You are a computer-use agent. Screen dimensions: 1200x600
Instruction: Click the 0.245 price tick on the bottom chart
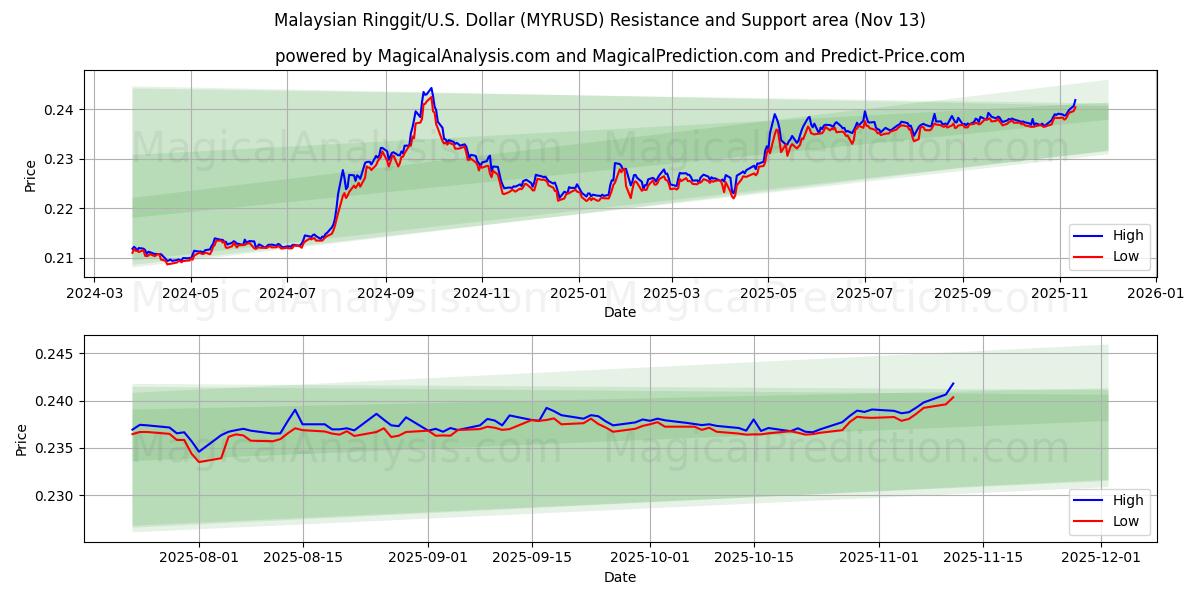52,352
